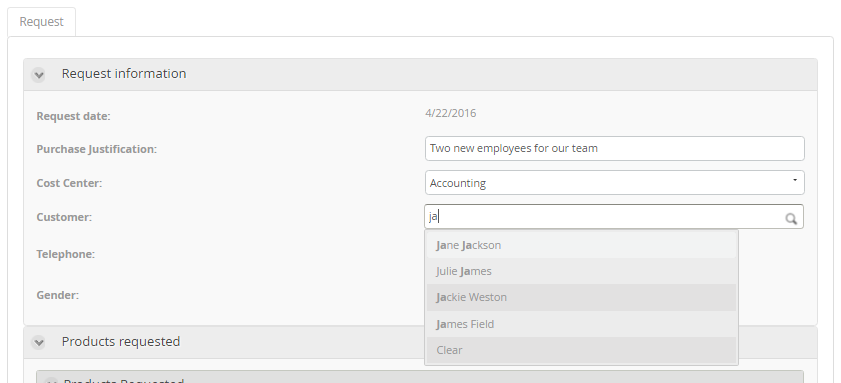
Task: Choose Julie James in the list
Action: [x=581, y=271]
